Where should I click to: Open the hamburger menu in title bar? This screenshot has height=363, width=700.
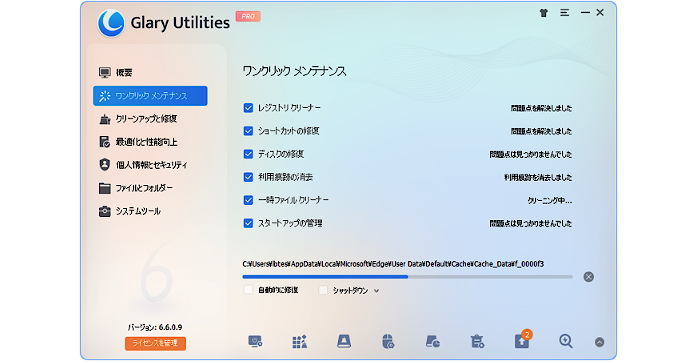pyautogui.click(x=565, y=13)
